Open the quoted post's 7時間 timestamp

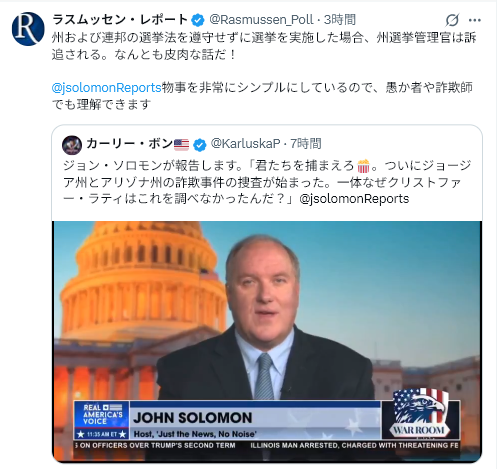tap(306, 144)
